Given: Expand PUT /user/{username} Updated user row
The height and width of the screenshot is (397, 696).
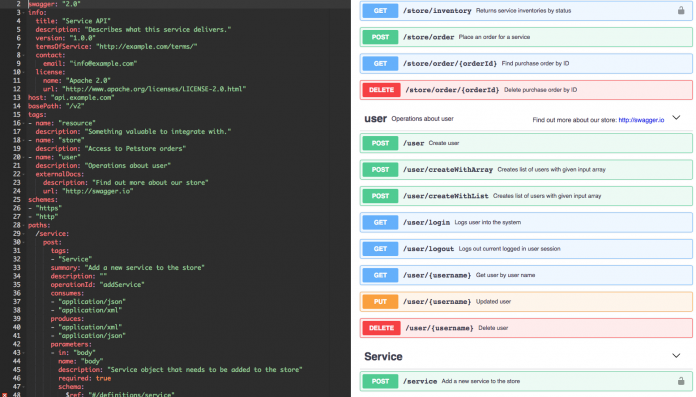Looking at the screenshot, I should (526, 302).
